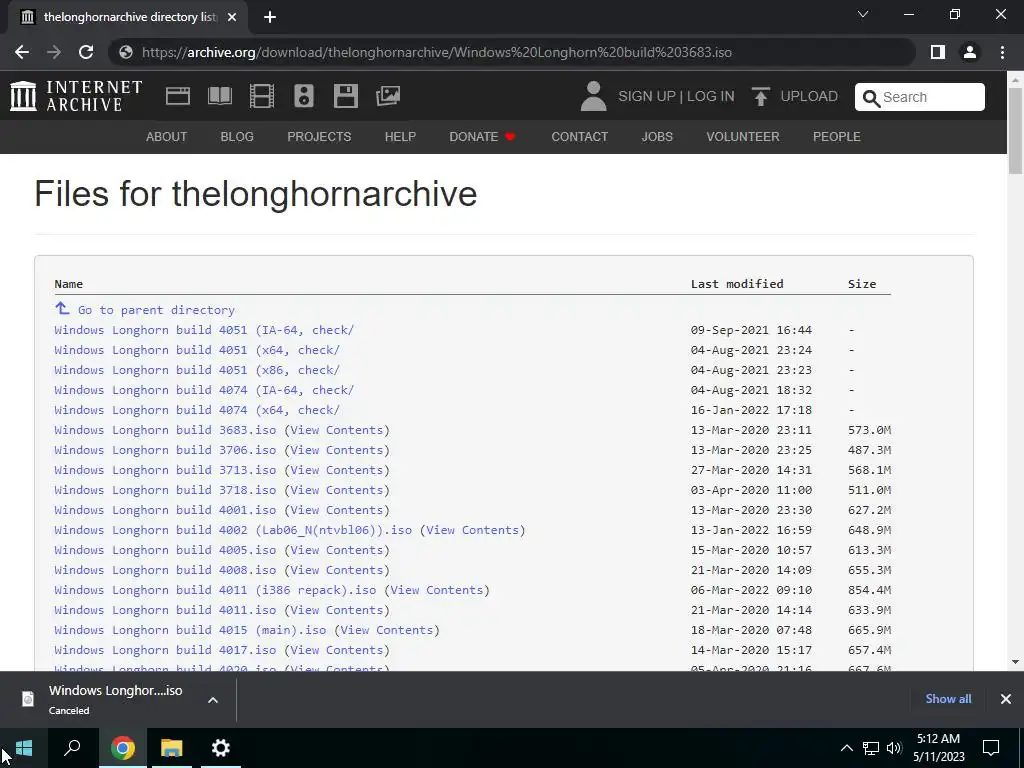Open the Images icon in header
This screenshot has height=768, width=1024.
(x=388, y=96)
